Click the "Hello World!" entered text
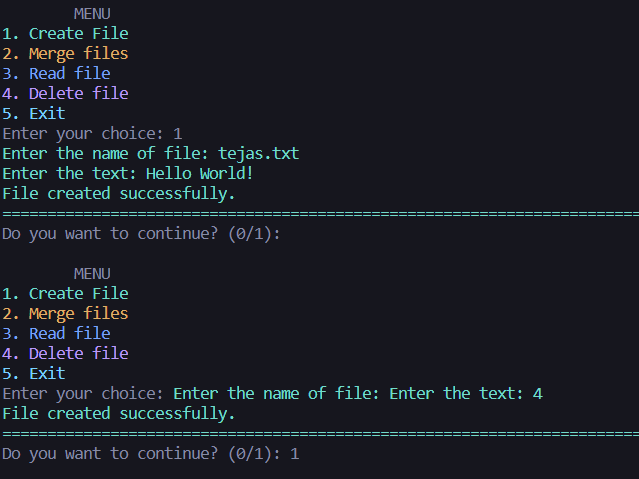Viewport: 639px width, 479px height. [200, 174]
